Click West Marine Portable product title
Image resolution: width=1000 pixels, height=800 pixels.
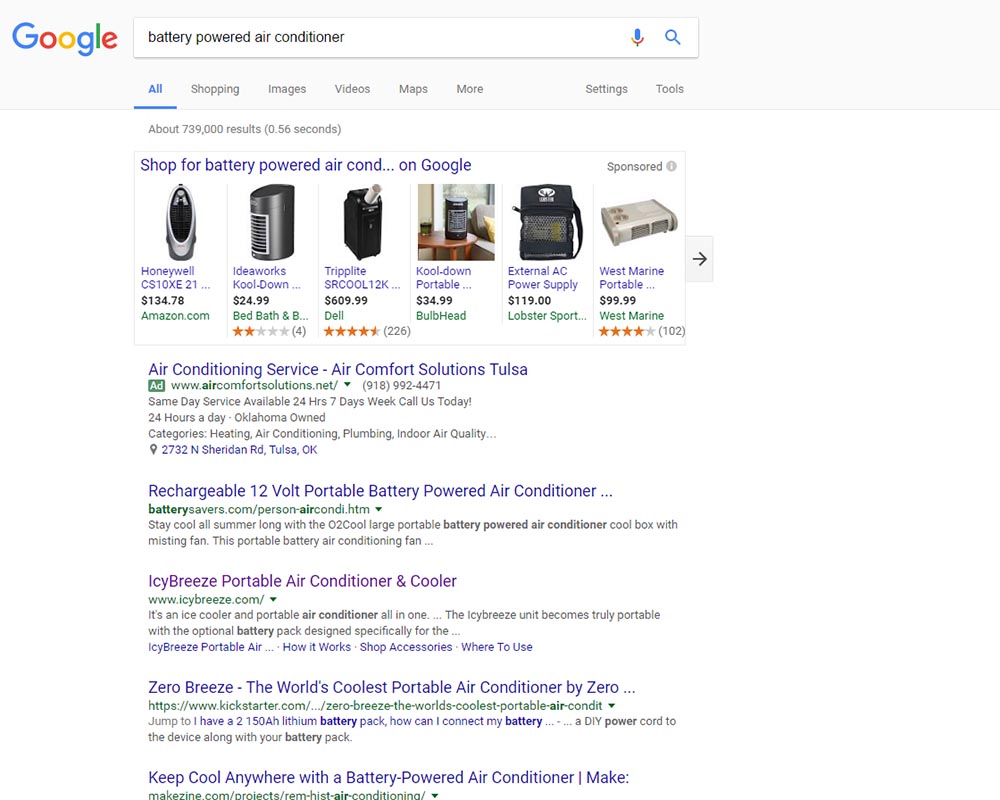[631, 278]
